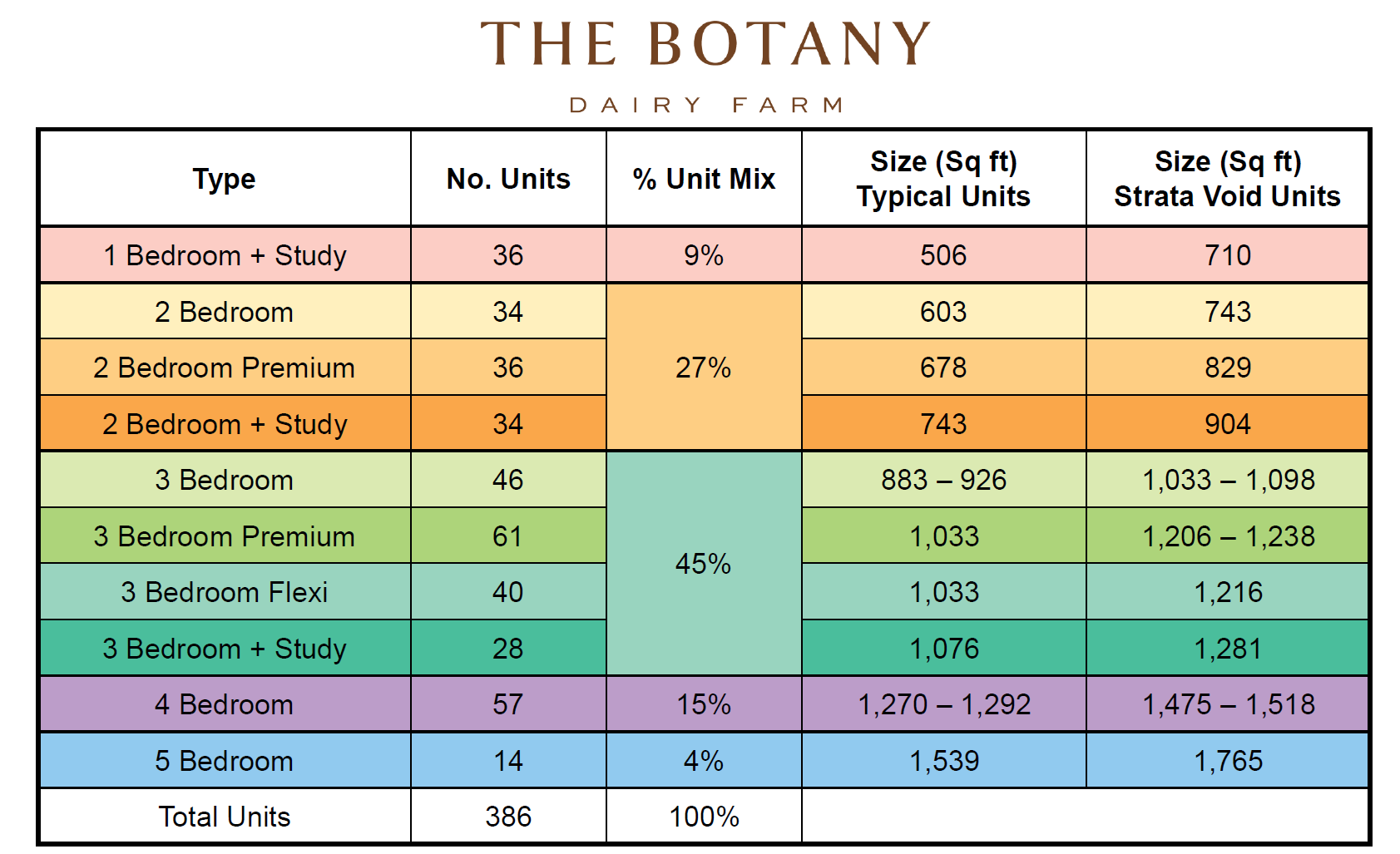Screen dimensions: 1400x854
Task: Click the 1,475 – 1,518 strata size cell
Action: 1227,704
